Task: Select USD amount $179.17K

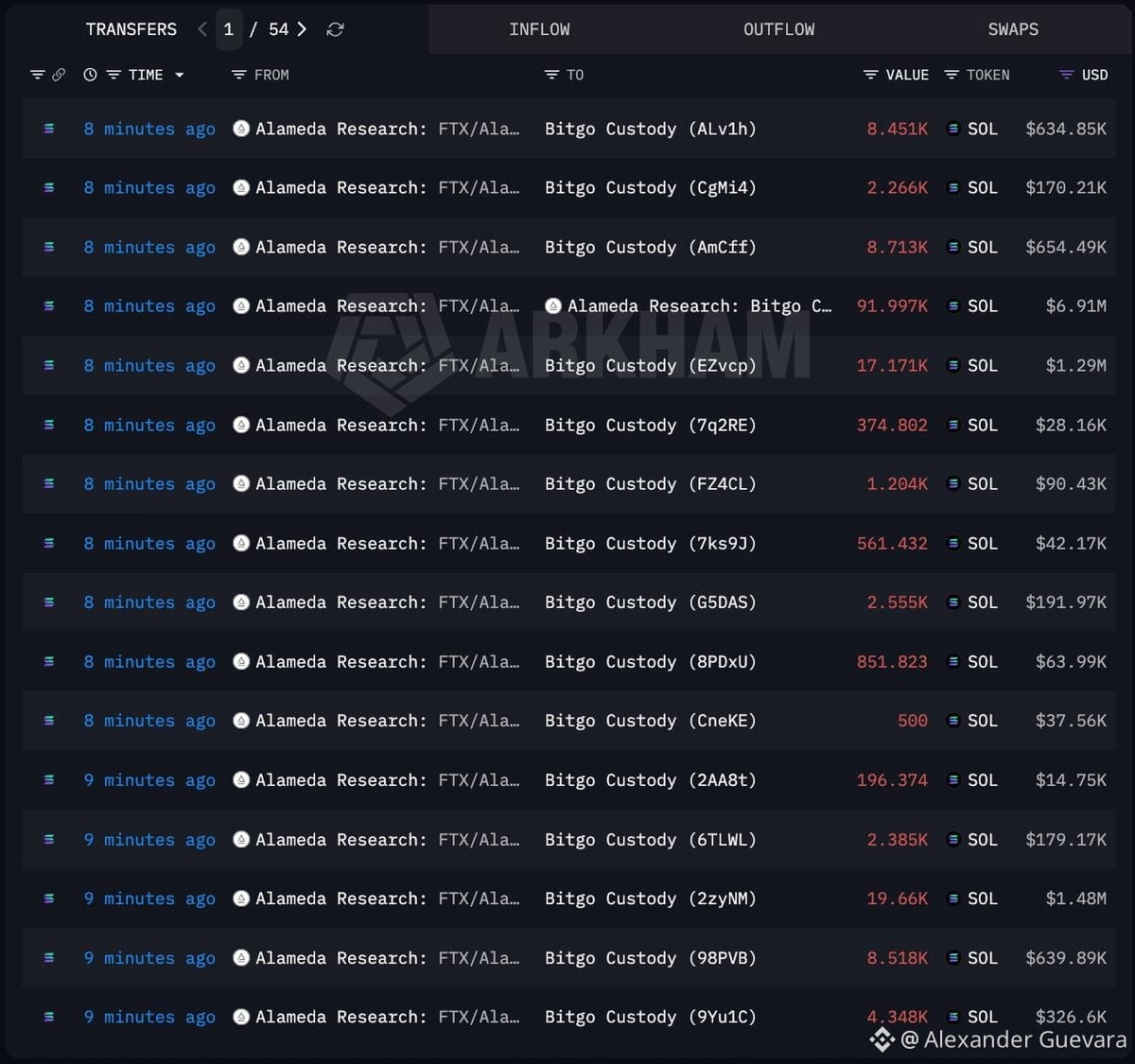Action: [x=1066, y=839]
